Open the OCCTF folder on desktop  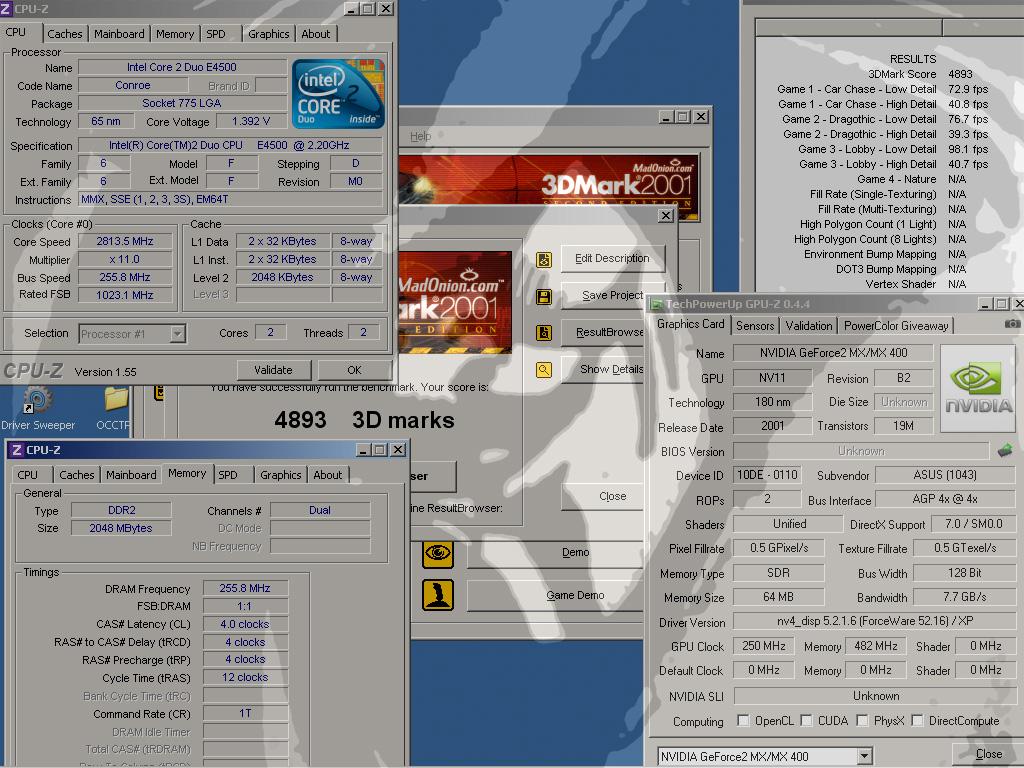114,409
